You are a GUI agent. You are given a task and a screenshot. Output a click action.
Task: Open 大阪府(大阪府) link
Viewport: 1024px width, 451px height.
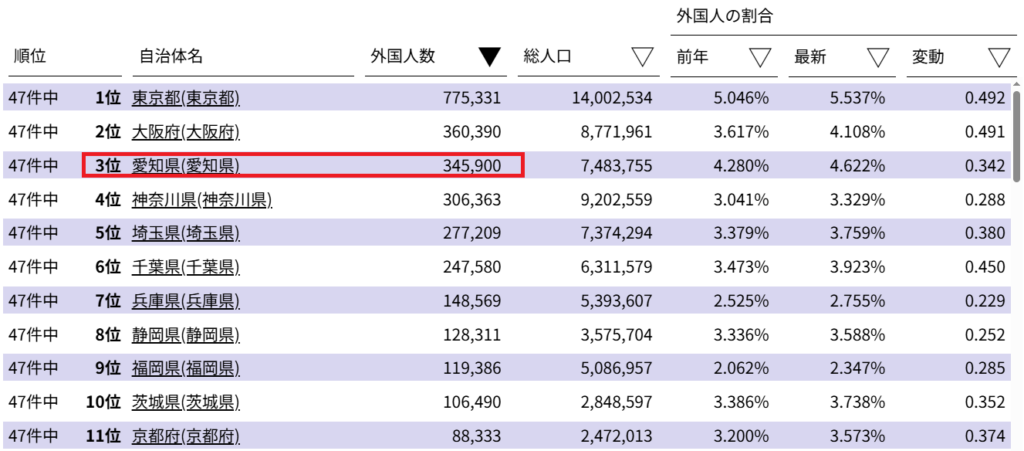[185, 132]
